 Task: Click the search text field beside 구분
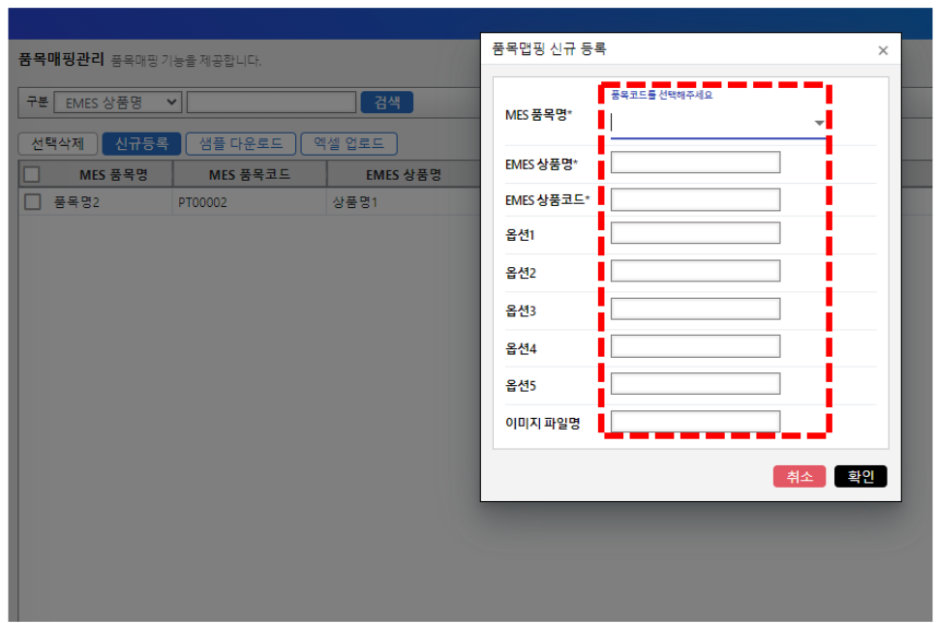272,103
